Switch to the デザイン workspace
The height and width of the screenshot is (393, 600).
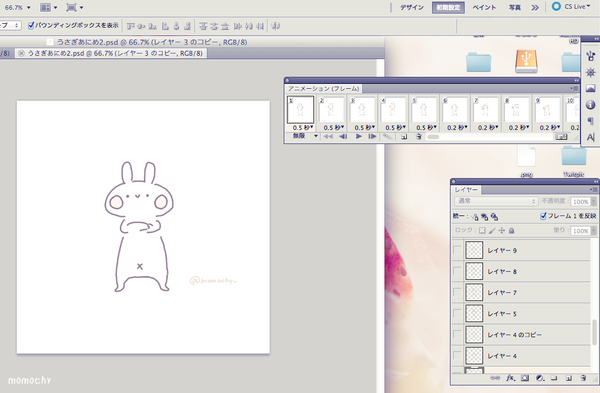(x=412, y=7)
